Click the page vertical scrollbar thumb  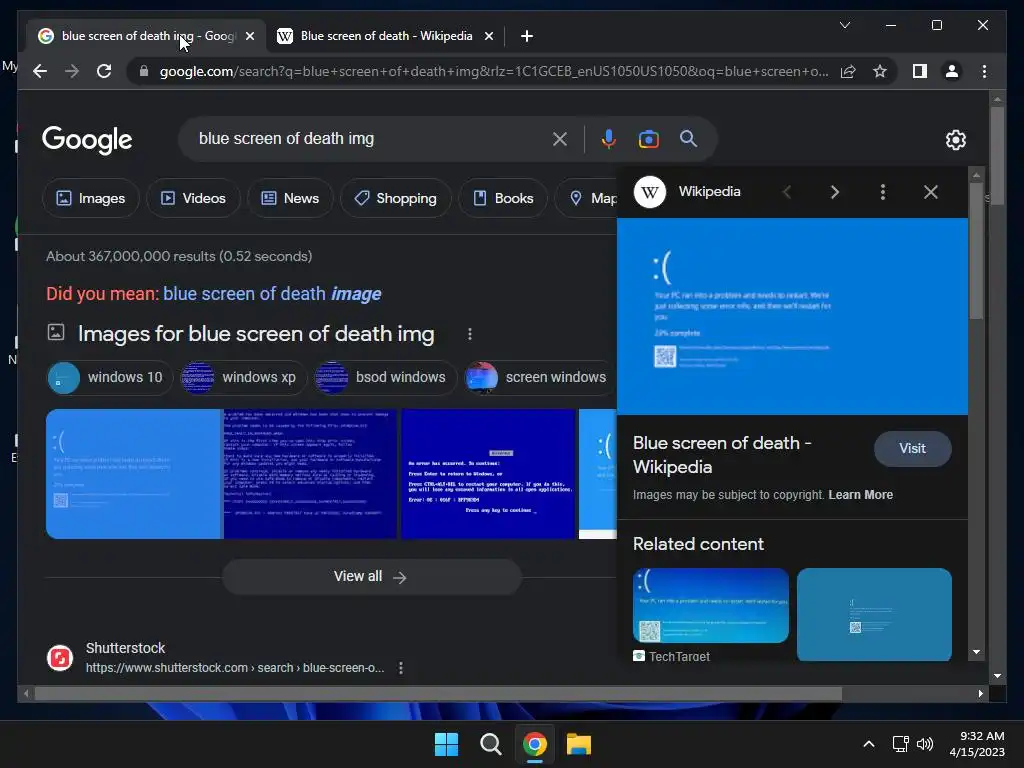tap(997, 156)
